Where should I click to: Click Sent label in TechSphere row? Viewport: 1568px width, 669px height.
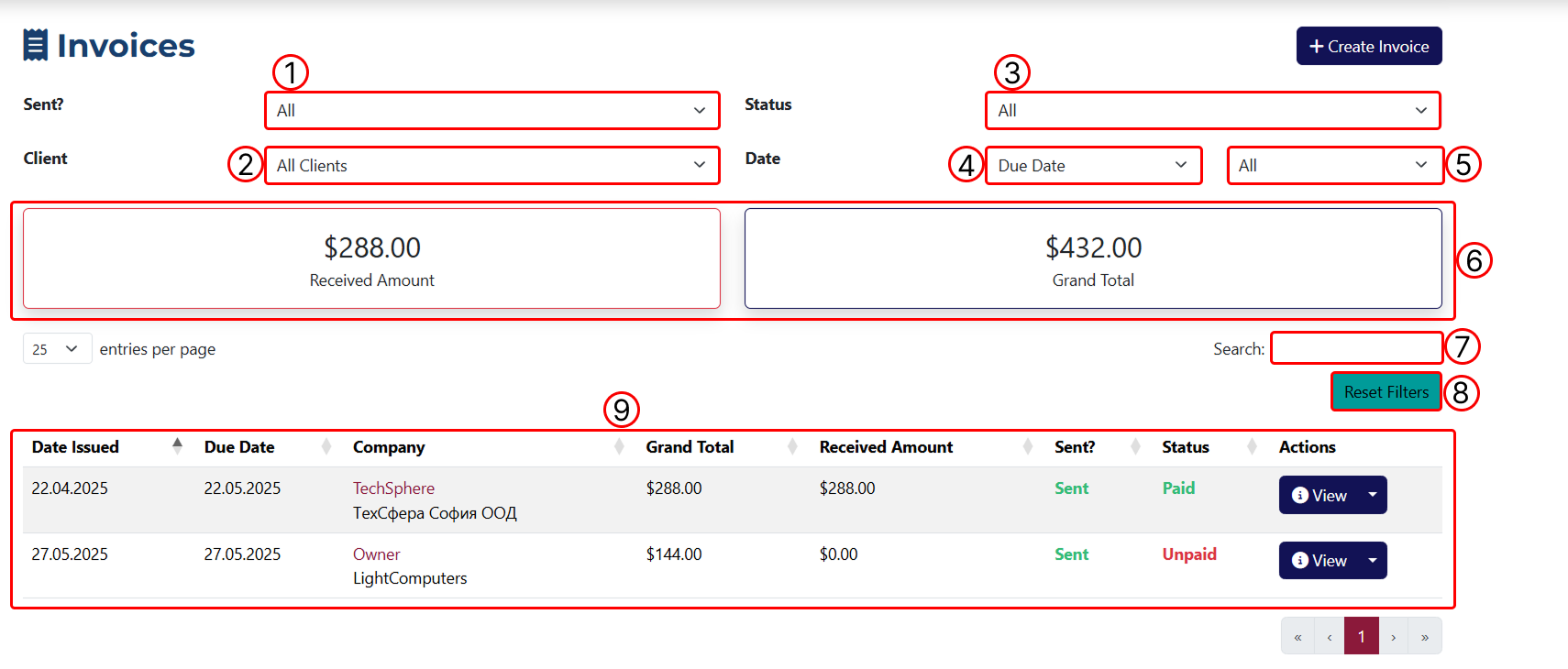pyautogui.click(x=1071, y=488)
